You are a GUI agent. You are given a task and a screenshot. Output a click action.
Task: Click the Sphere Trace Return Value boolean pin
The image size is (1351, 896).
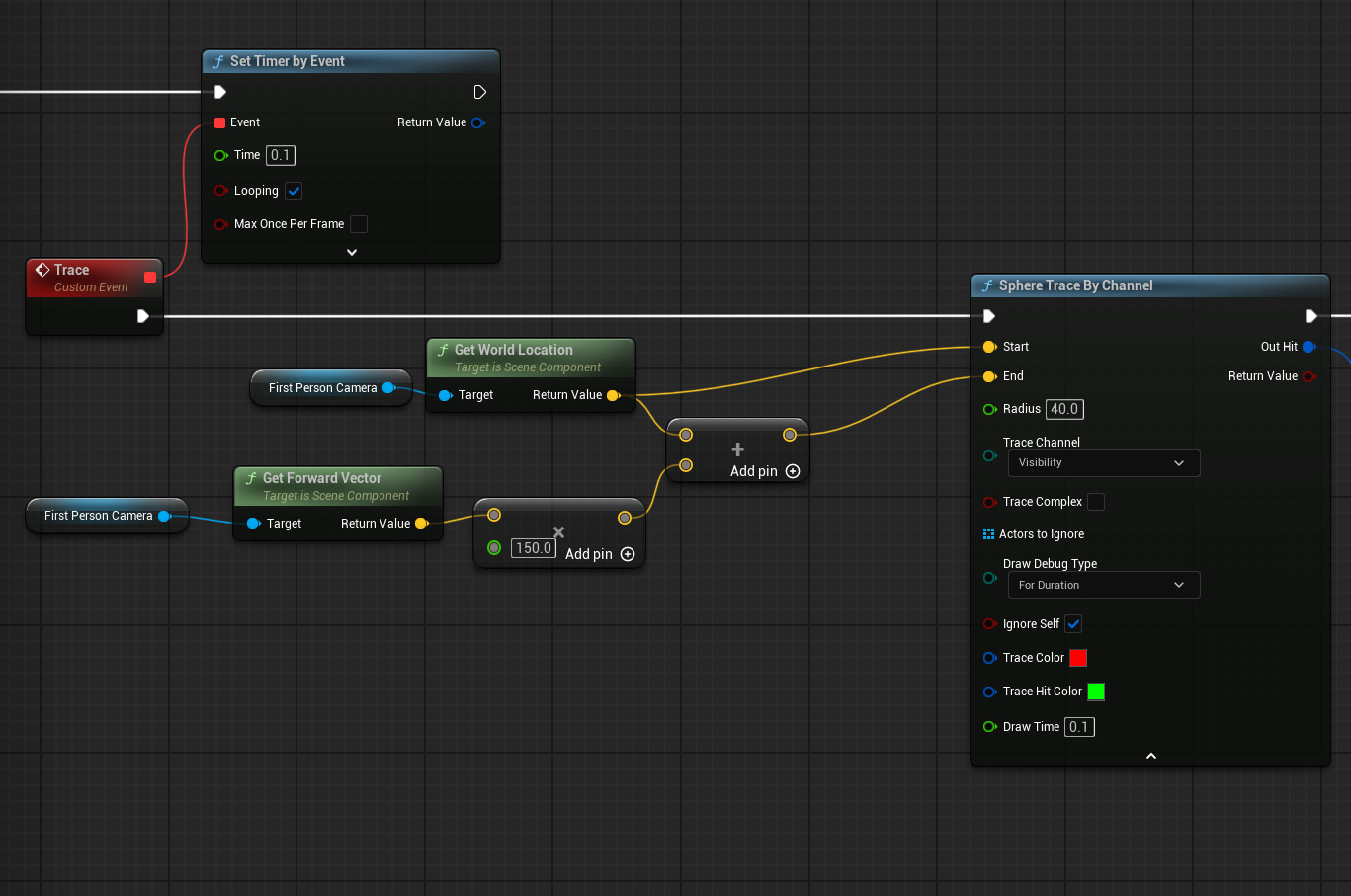point(1309,376)
